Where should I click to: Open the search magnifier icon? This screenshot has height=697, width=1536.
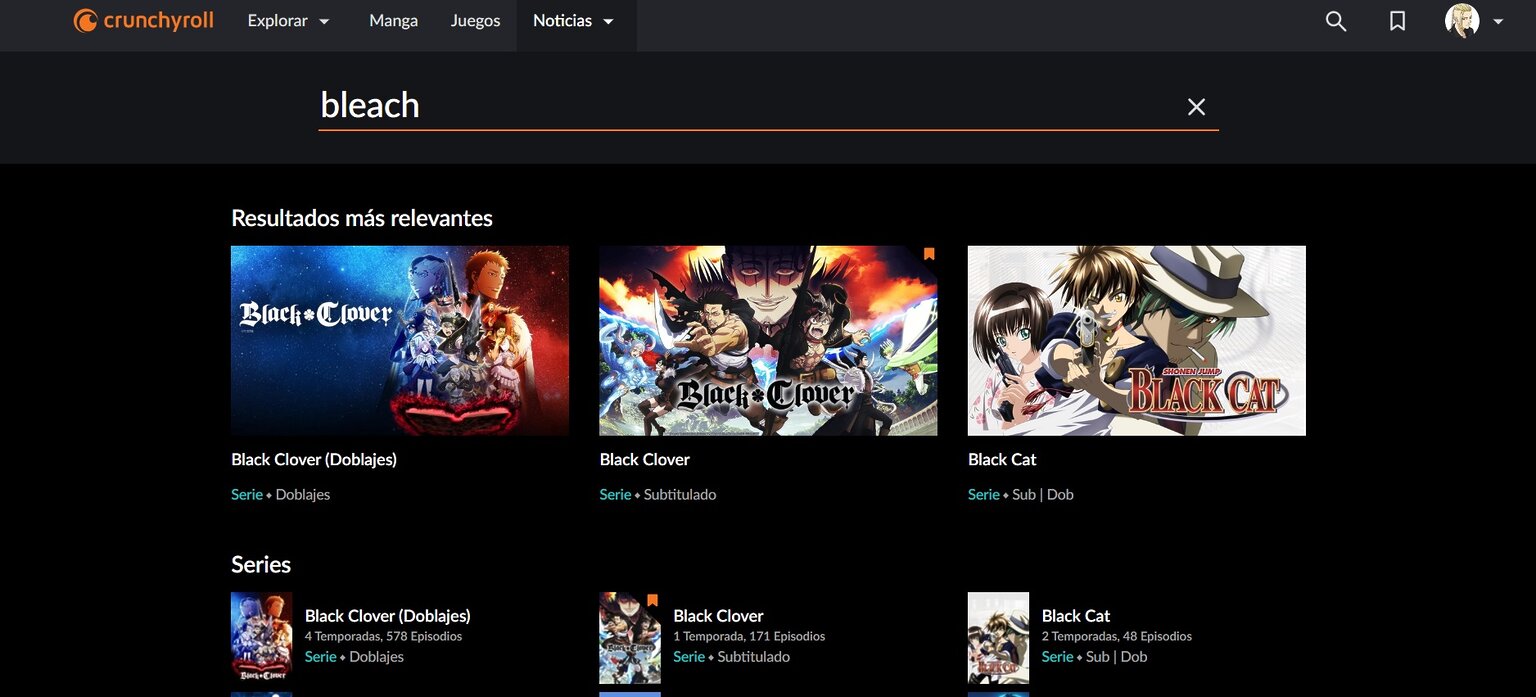click(x=1335, y=20)
